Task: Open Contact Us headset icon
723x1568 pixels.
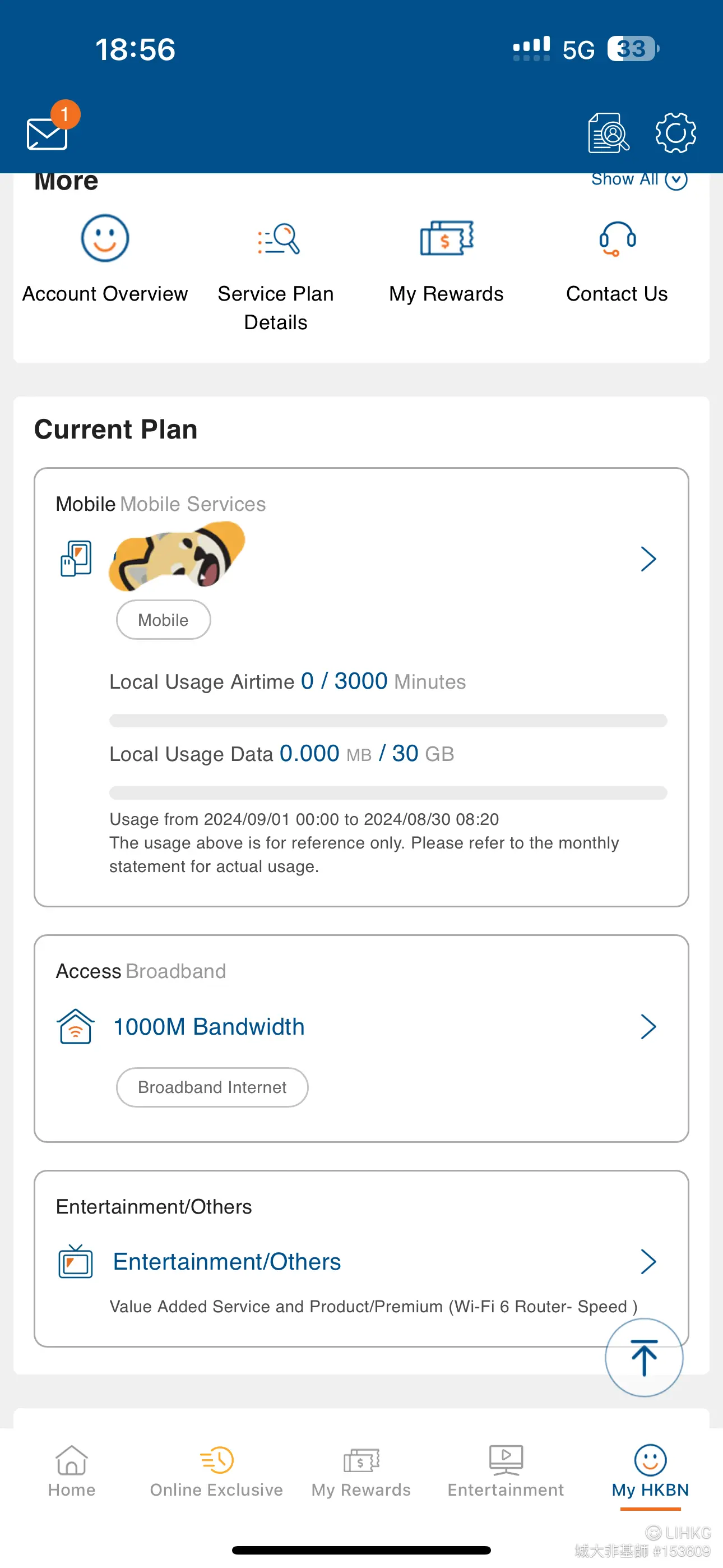Action: tap(617, 238)
